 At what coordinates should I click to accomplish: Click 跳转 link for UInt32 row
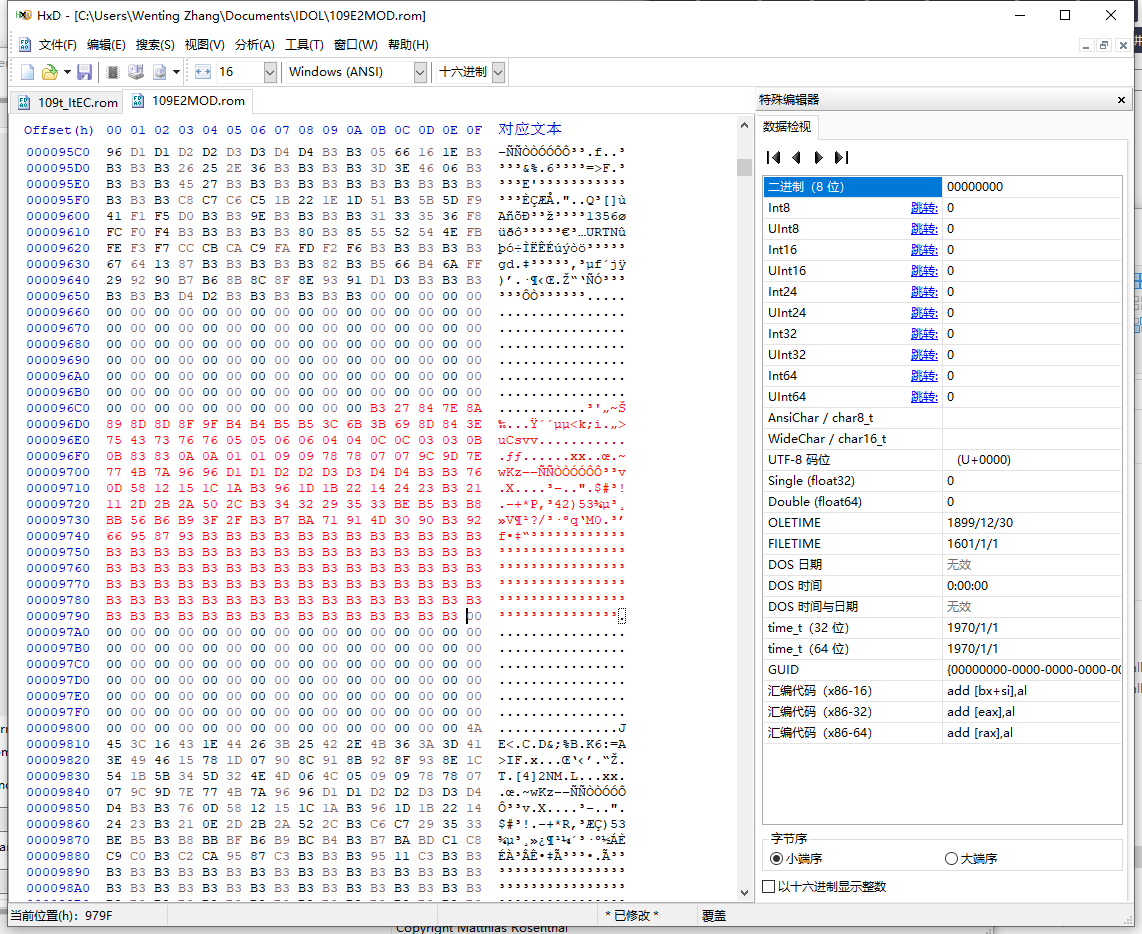click(924, 356)
